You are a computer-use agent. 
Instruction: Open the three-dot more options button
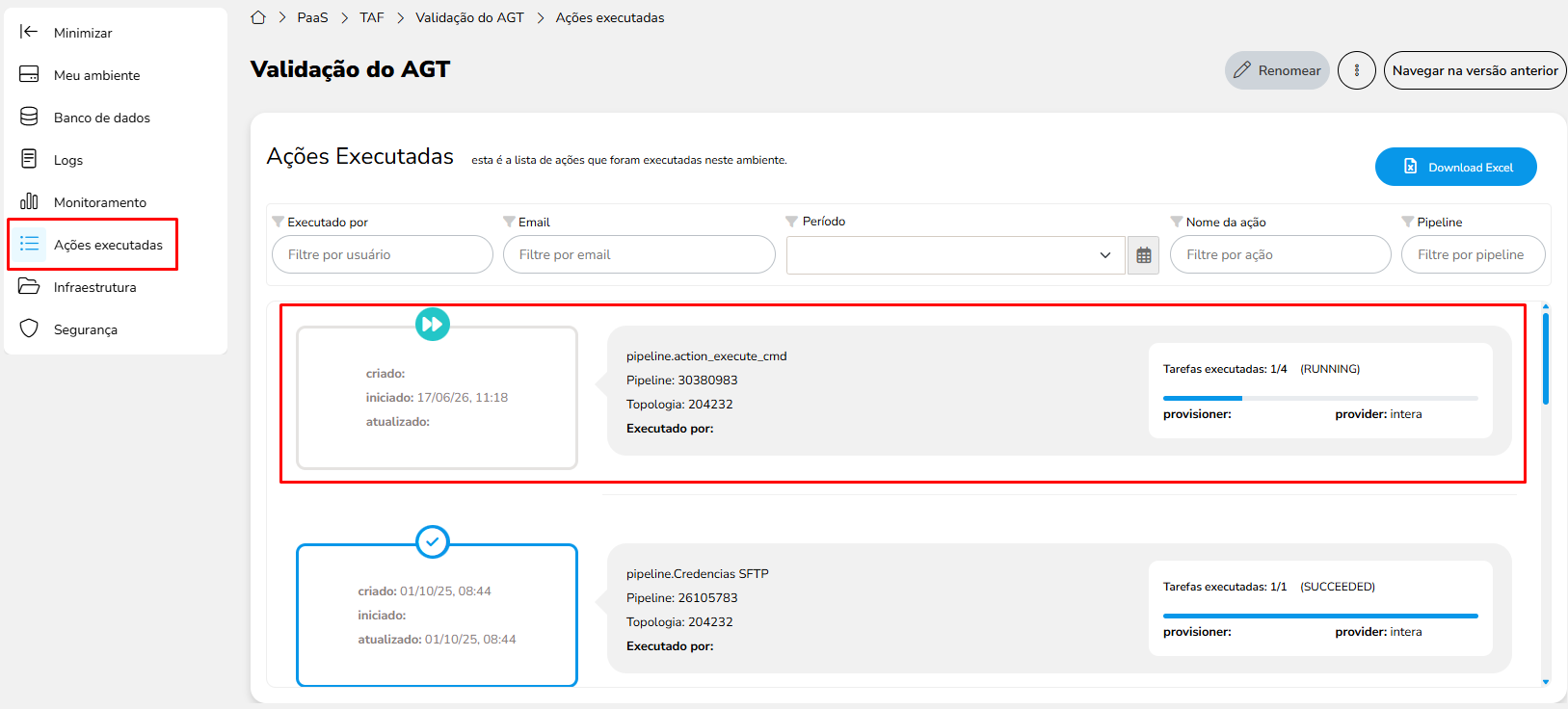pos(1357,70)
